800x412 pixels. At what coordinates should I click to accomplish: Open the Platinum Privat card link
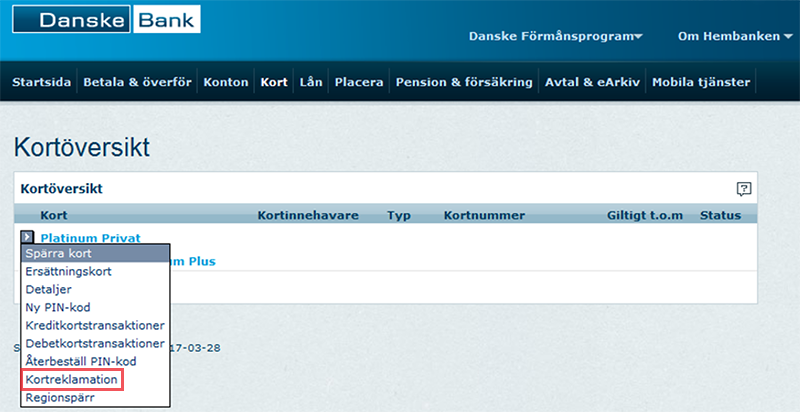click(x=90, y=238)
